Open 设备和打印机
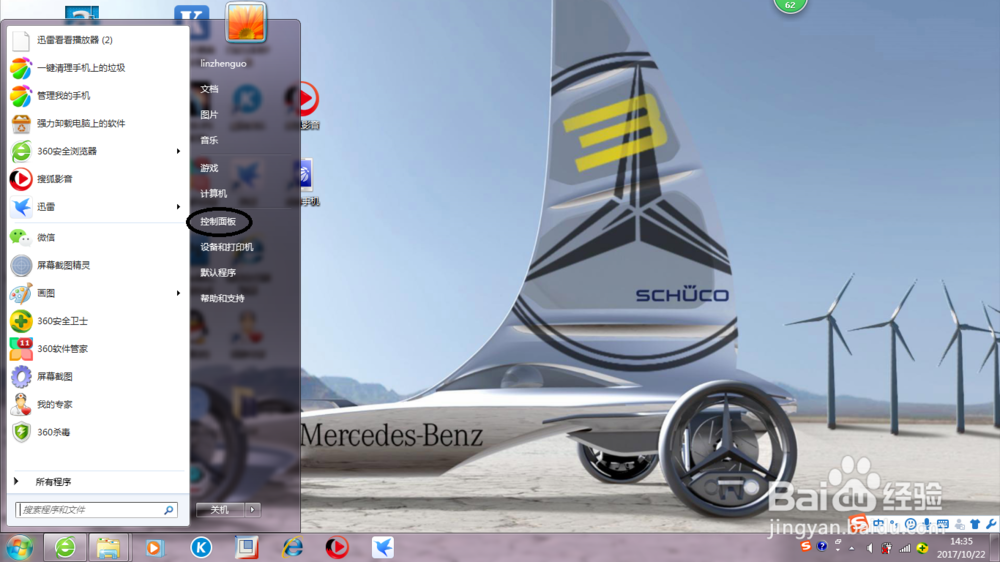Viewport: 1000px width, 562px height. click(227, 248)
